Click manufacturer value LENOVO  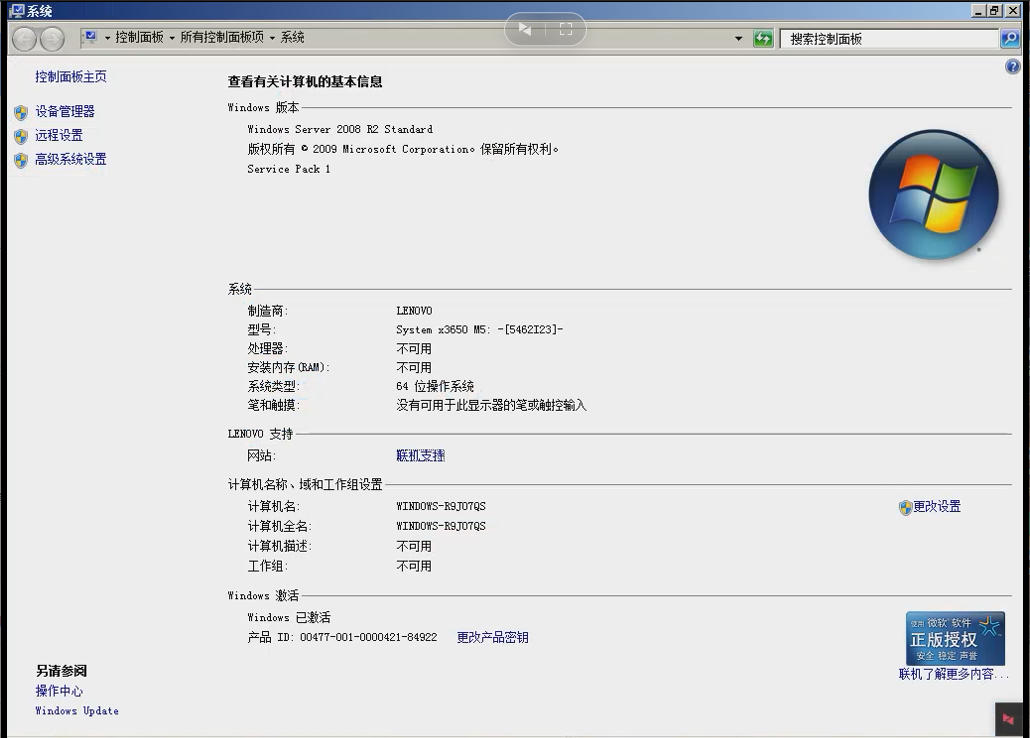(x=414, y=311)
